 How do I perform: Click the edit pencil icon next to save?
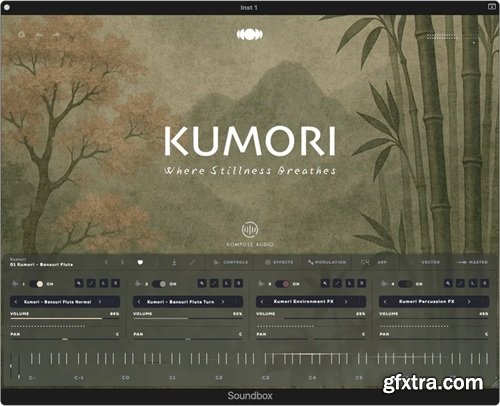coord(192,263)
